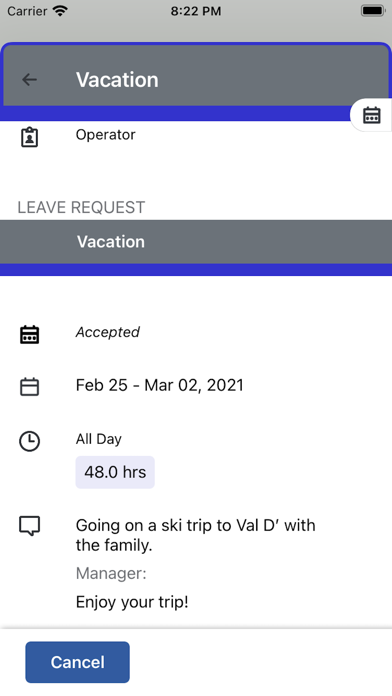The height and width of the screenshot is (696, 392).
Task: Click the comment bubble icon
Action: click(x=29, y=526)
